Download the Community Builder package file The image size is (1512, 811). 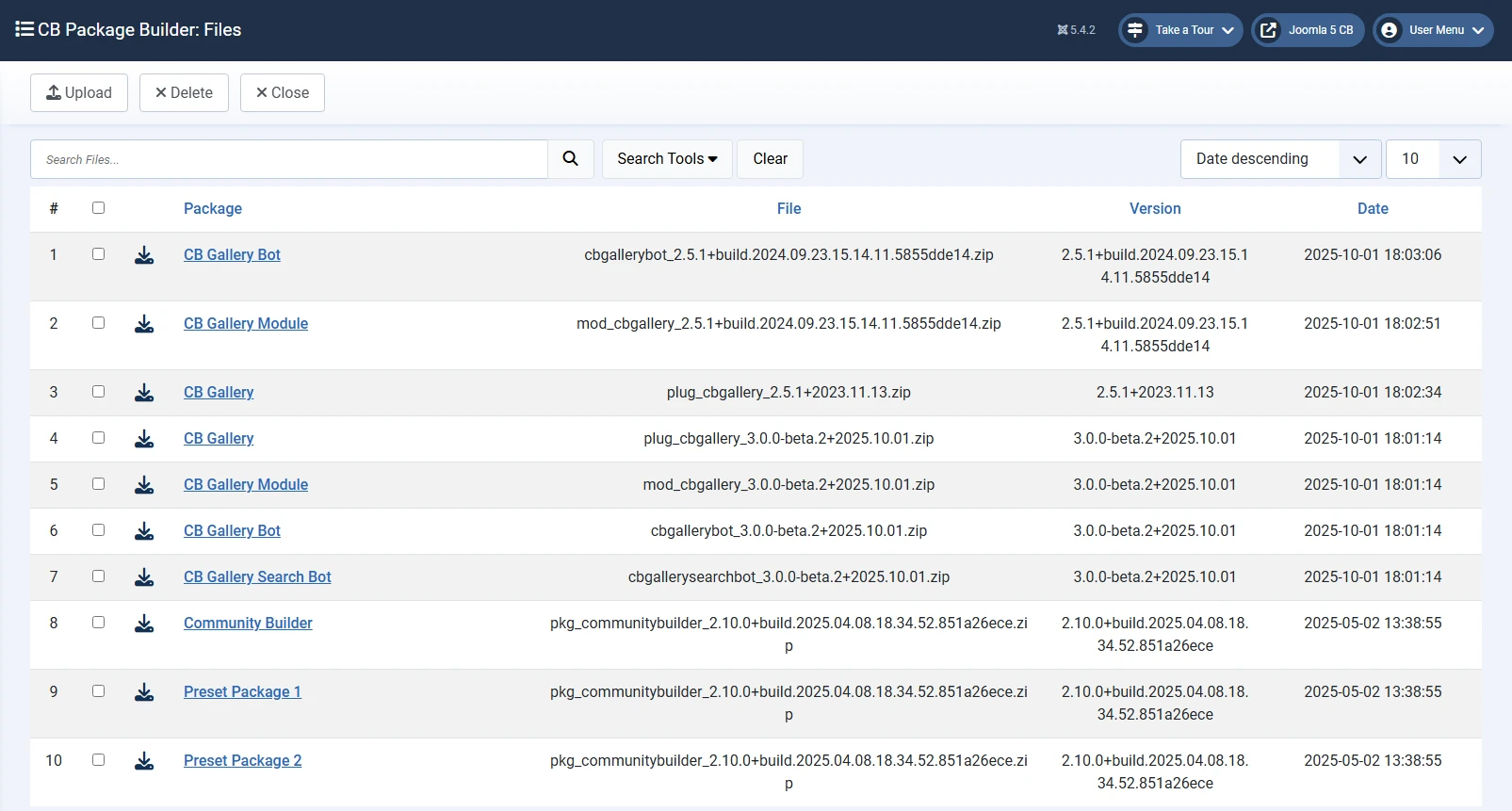[144, 624]
